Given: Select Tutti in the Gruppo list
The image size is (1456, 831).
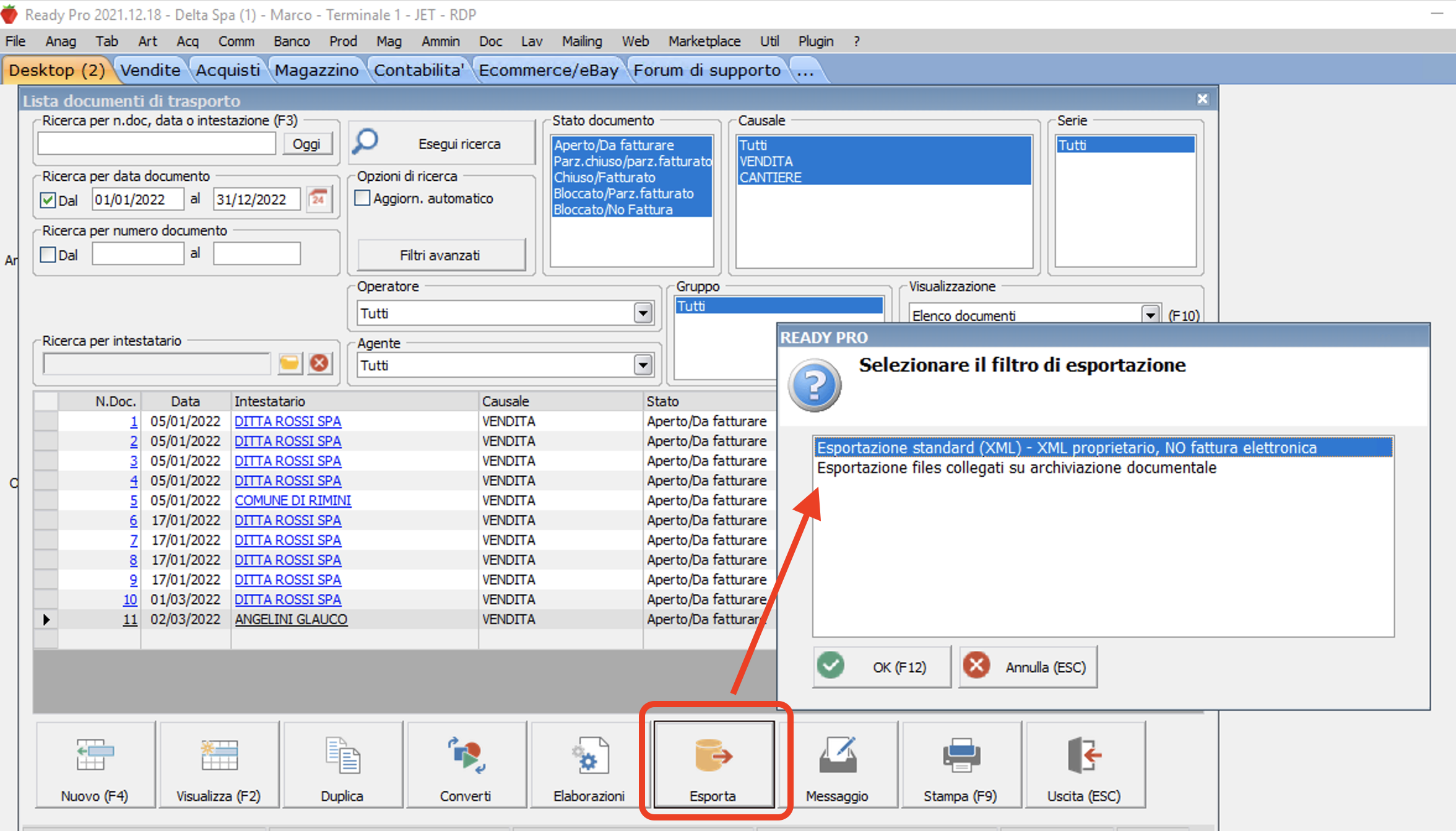Looking at the screenshot, I should [x=779, y=306].
